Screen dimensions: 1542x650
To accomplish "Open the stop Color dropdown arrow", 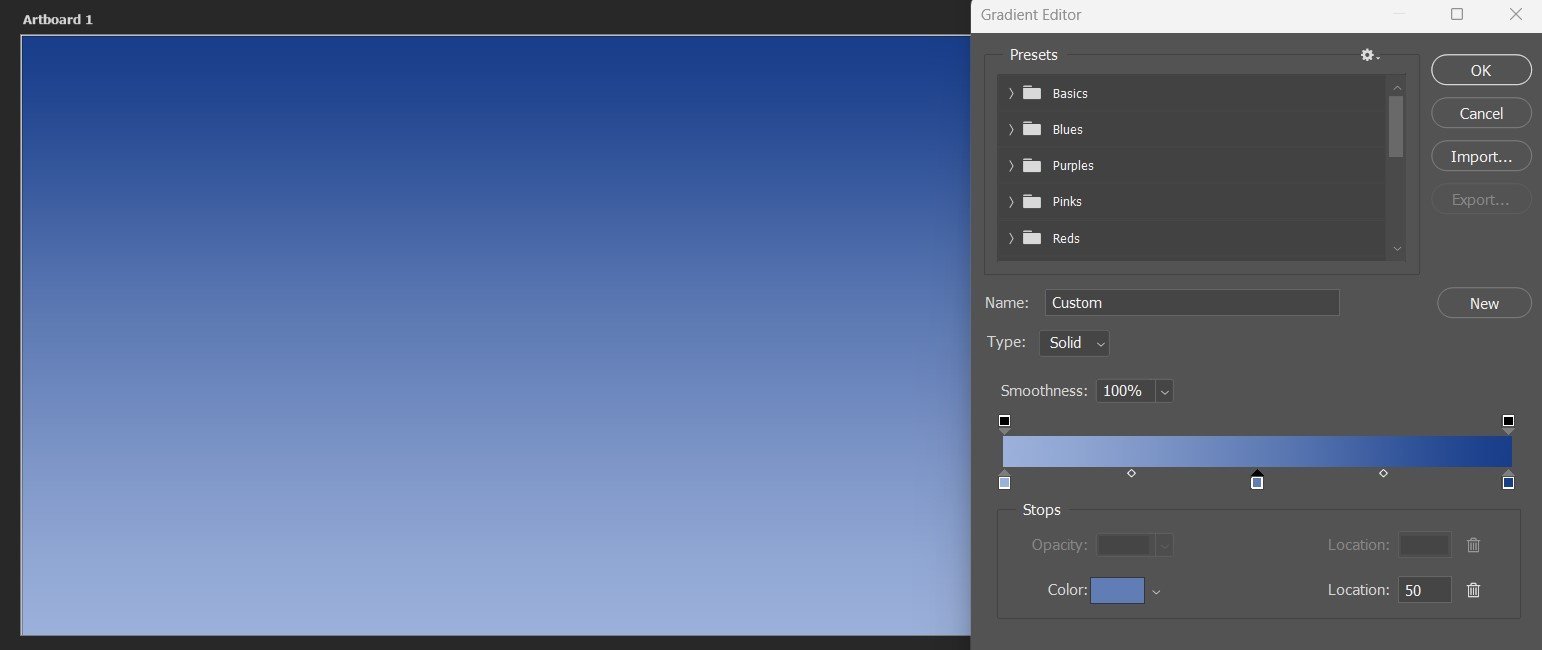I will coord(1156,591).
